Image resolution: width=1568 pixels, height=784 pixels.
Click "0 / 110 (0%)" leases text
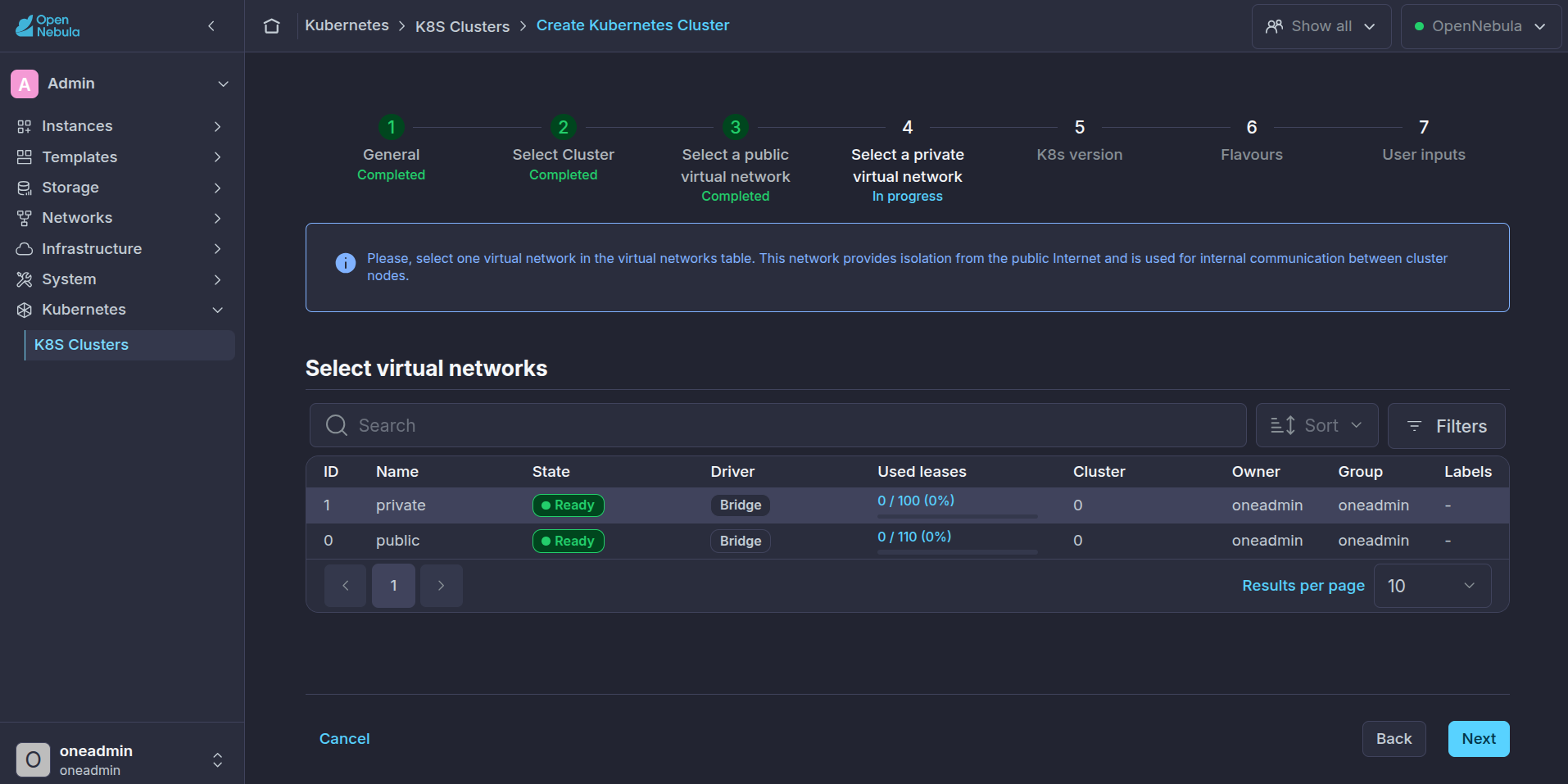pyautogui.click(x=914, y=537)
